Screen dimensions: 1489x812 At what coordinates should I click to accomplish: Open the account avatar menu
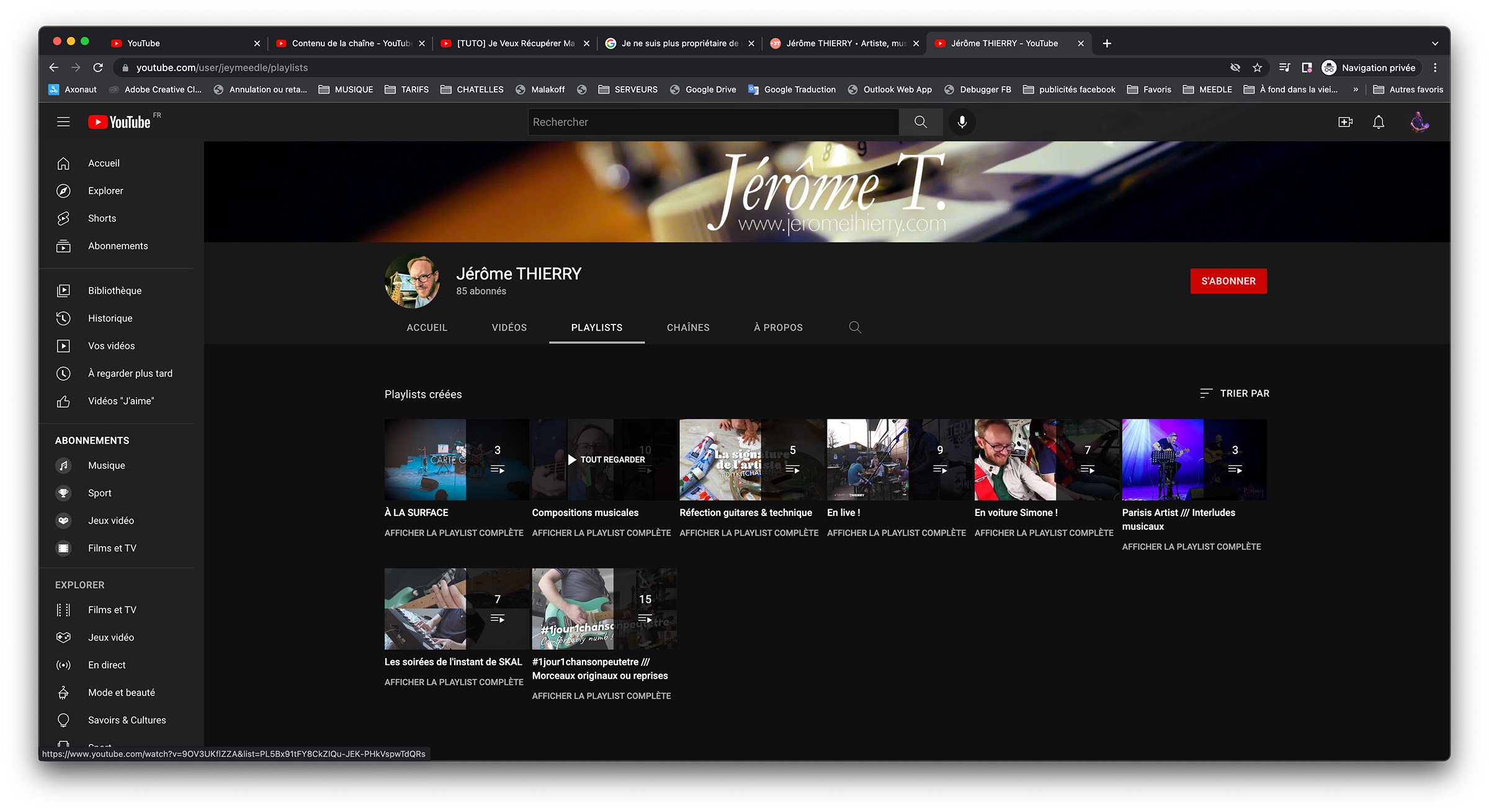[x=1419, y=122]
